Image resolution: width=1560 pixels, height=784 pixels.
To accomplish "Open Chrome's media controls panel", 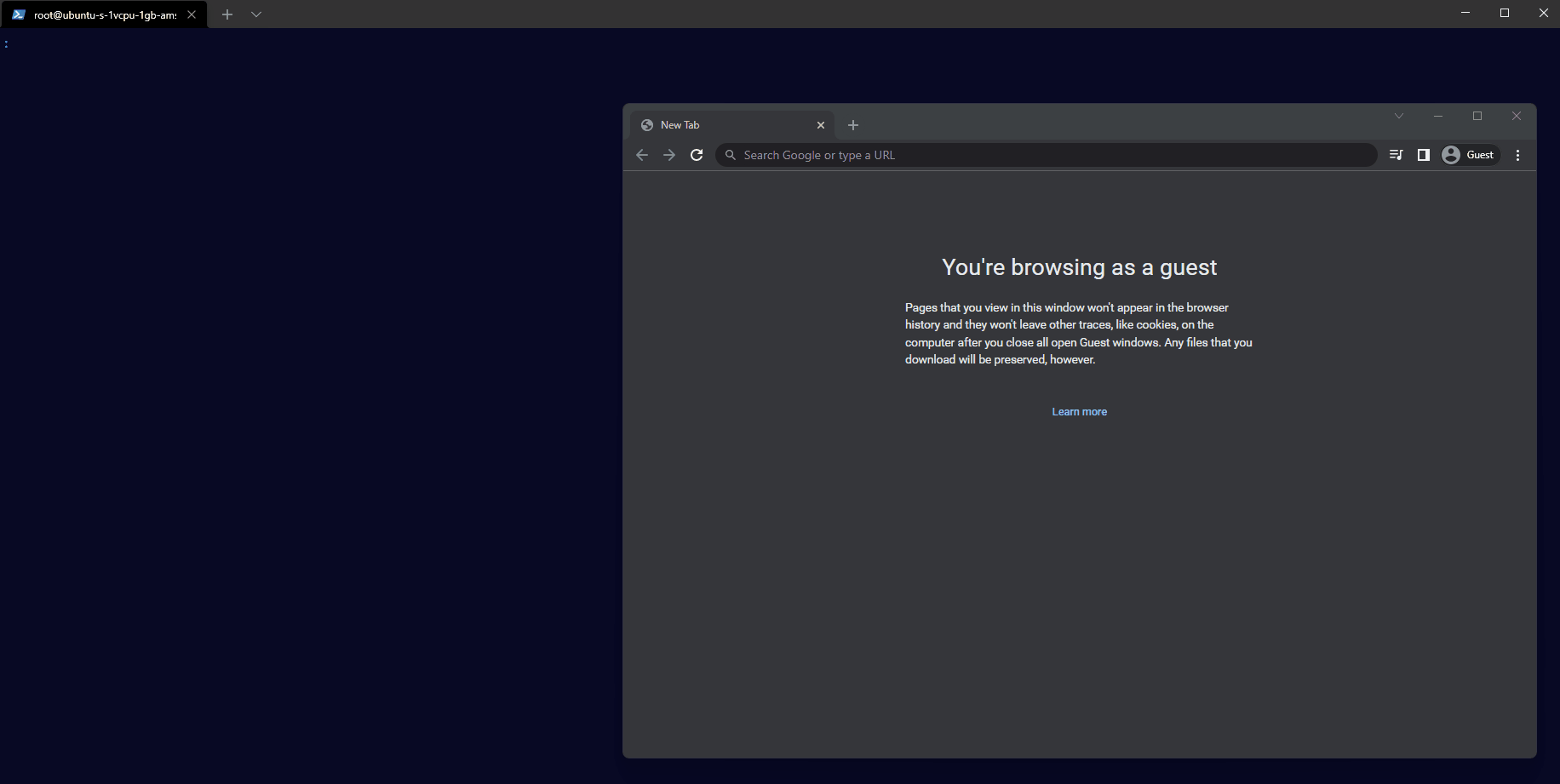I will [1397, 154].
